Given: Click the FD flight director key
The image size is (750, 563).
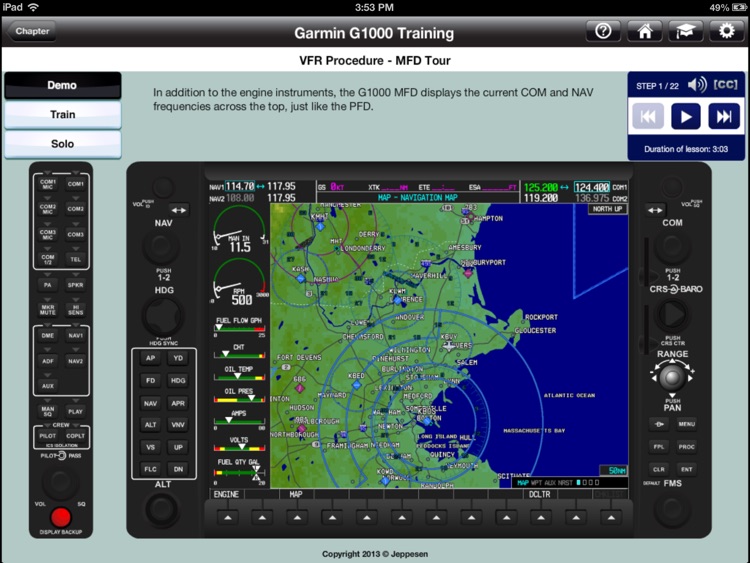Looking at the screenshot, I should [x=150, y=380].
